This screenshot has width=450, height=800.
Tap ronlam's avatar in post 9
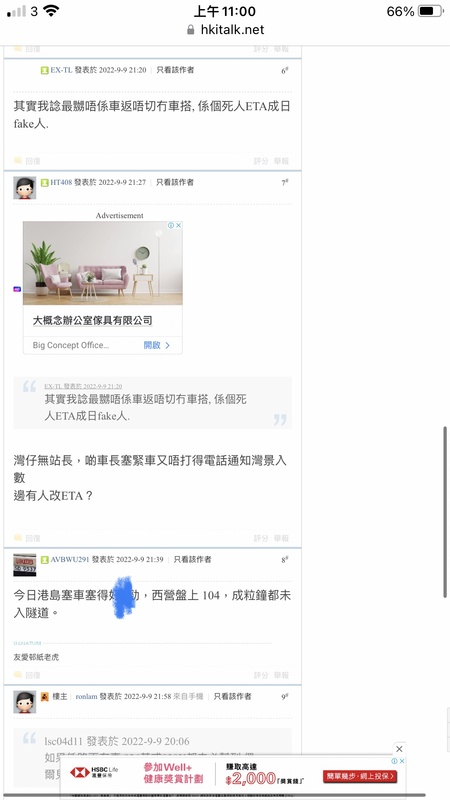pos(24,702)
